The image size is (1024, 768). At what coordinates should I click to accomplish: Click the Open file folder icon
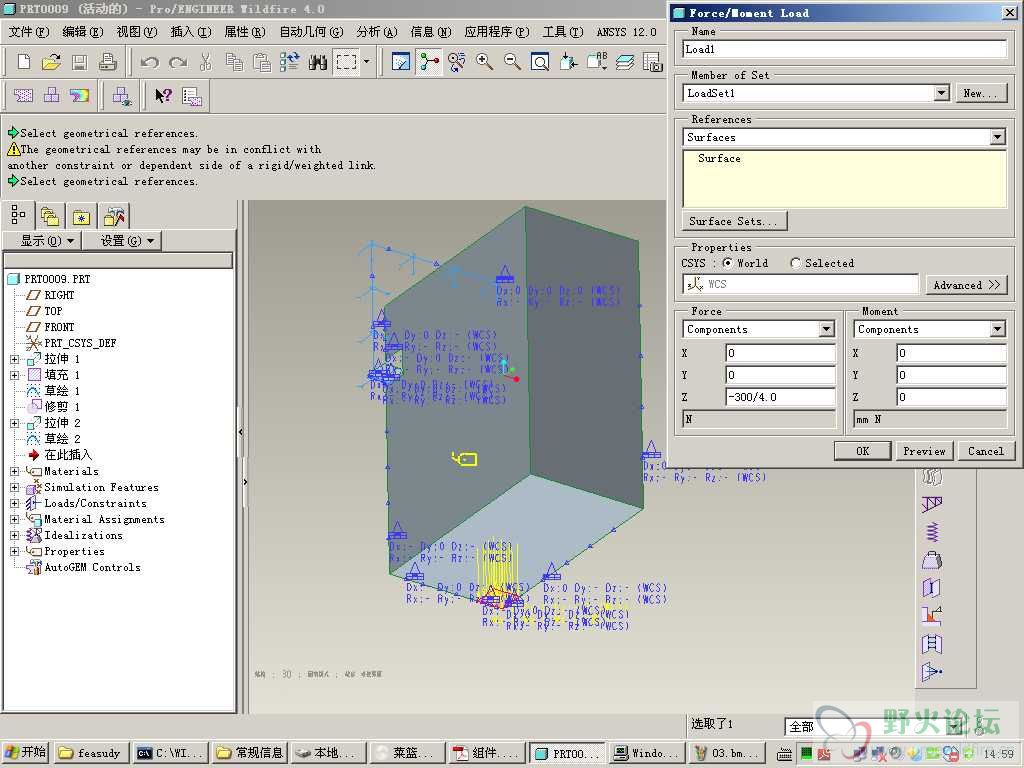click(51, 62)
